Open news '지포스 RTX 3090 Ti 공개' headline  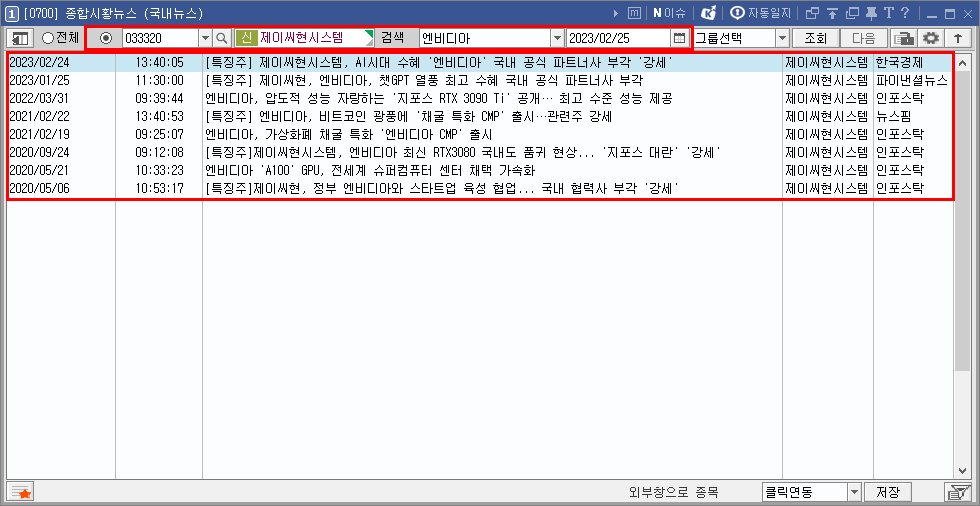click(x=439, y=99)
